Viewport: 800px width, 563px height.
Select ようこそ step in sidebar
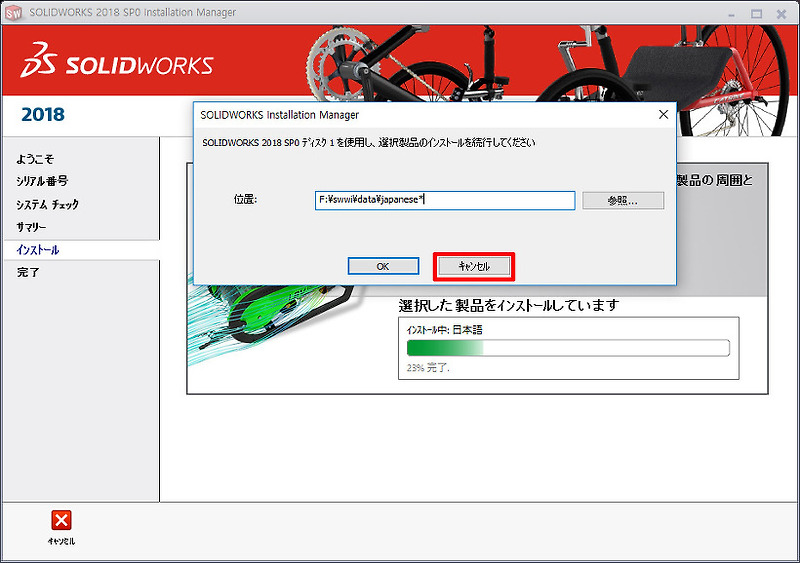(x=35, y=159)
